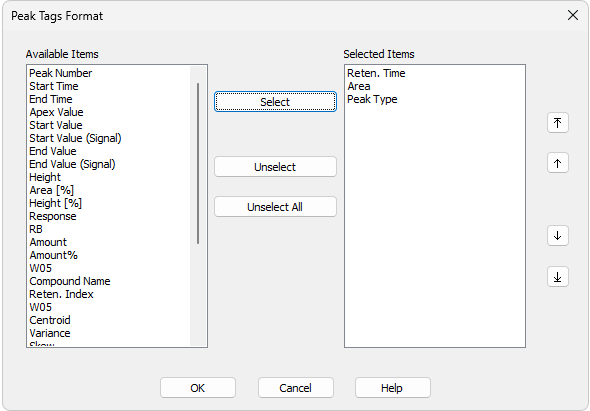Screen dimensions: 590x411
Task: Select Area [%] in Available Items
Action: click(52, 190)
